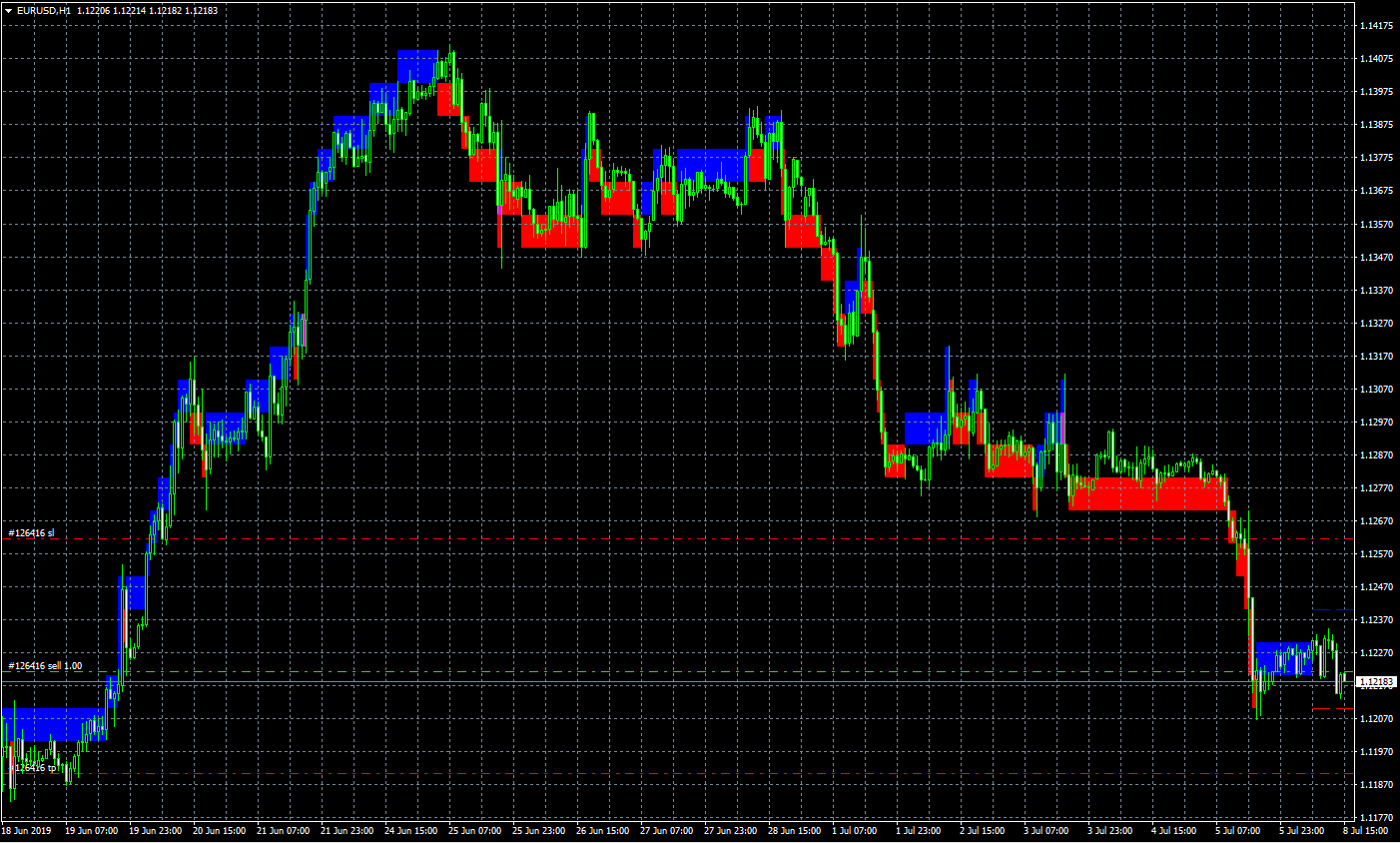Click the 19 Jun 07:00 time label

pyautogui.click(x=91, y=831)
